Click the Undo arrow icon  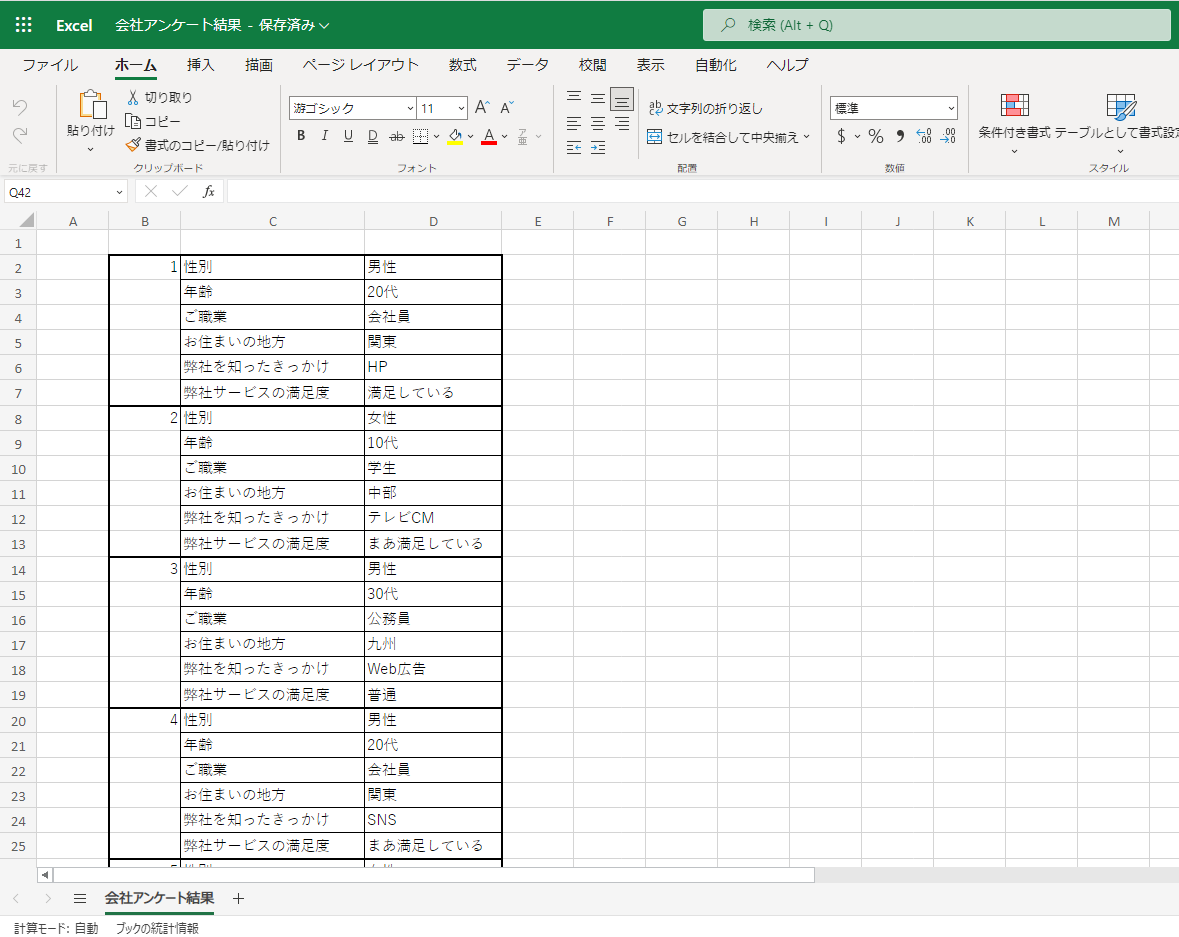click(x=20, y=108)
